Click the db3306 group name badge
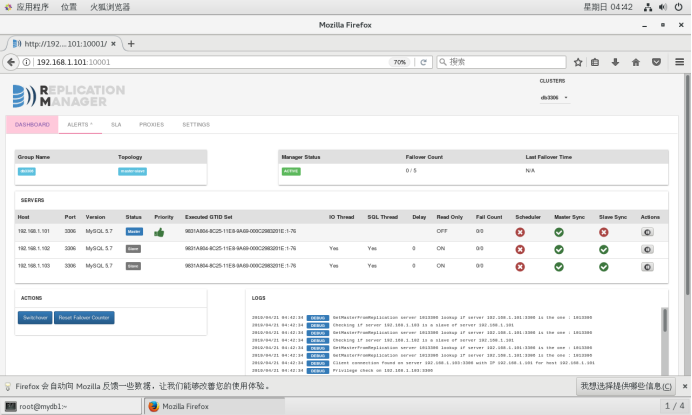Viewport: 692px width, 415px height. [x=27, y=171]
